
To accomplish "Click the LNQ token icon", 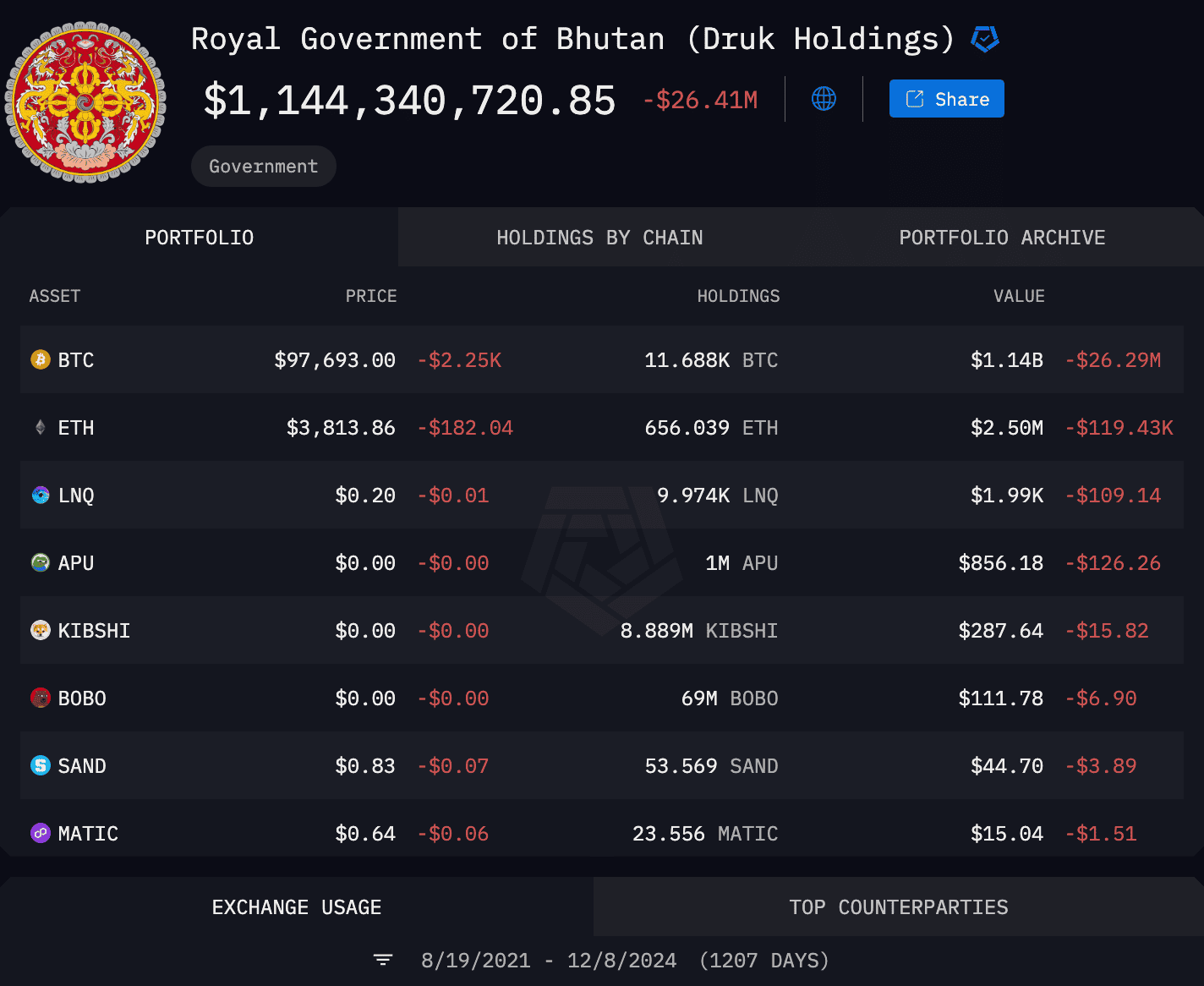I will coord(41,495).
